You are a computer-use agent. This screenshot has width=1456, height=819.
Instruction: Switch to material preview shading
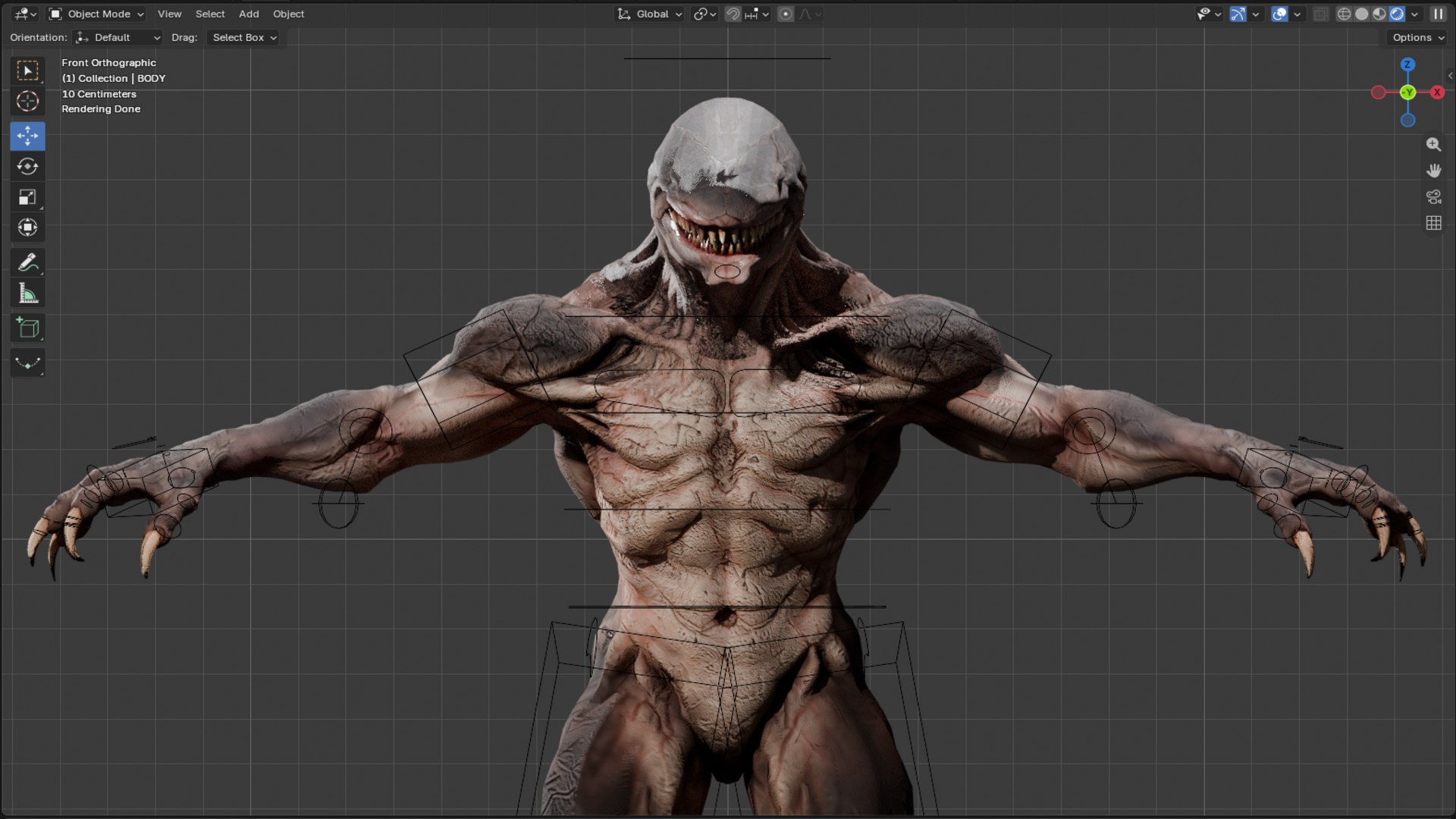(x=1379, y=14)
